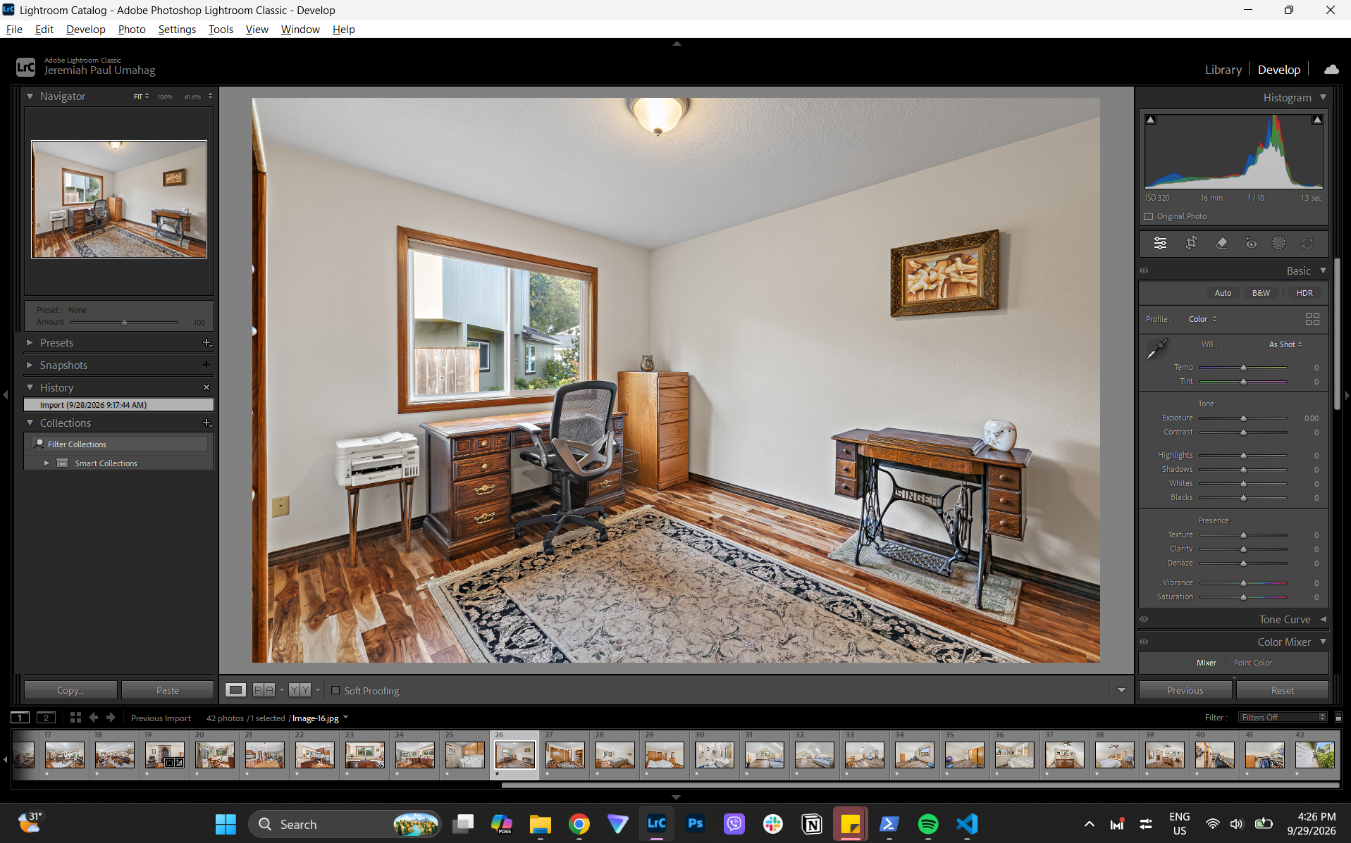This screenshot has height=843, width=1351.
Task: Enable the Soft Proofing checkbox
Action: tap(335, 690)
